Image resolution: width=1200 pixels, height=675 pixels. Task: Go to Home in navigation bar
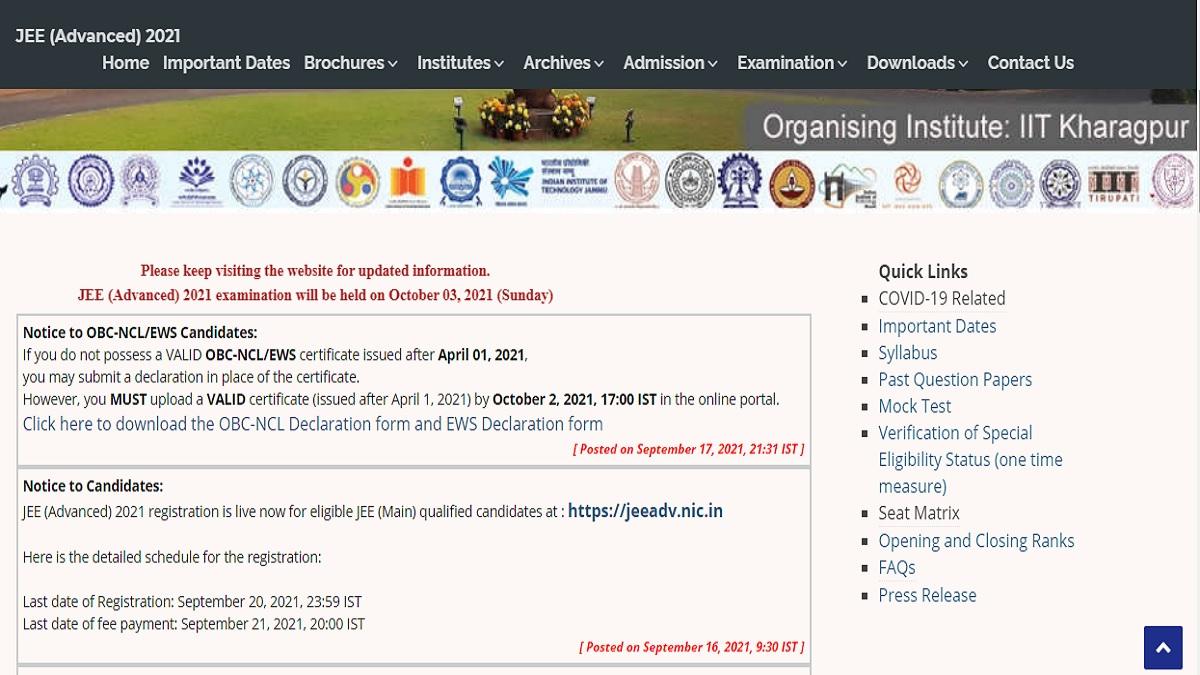coord(125,63)
